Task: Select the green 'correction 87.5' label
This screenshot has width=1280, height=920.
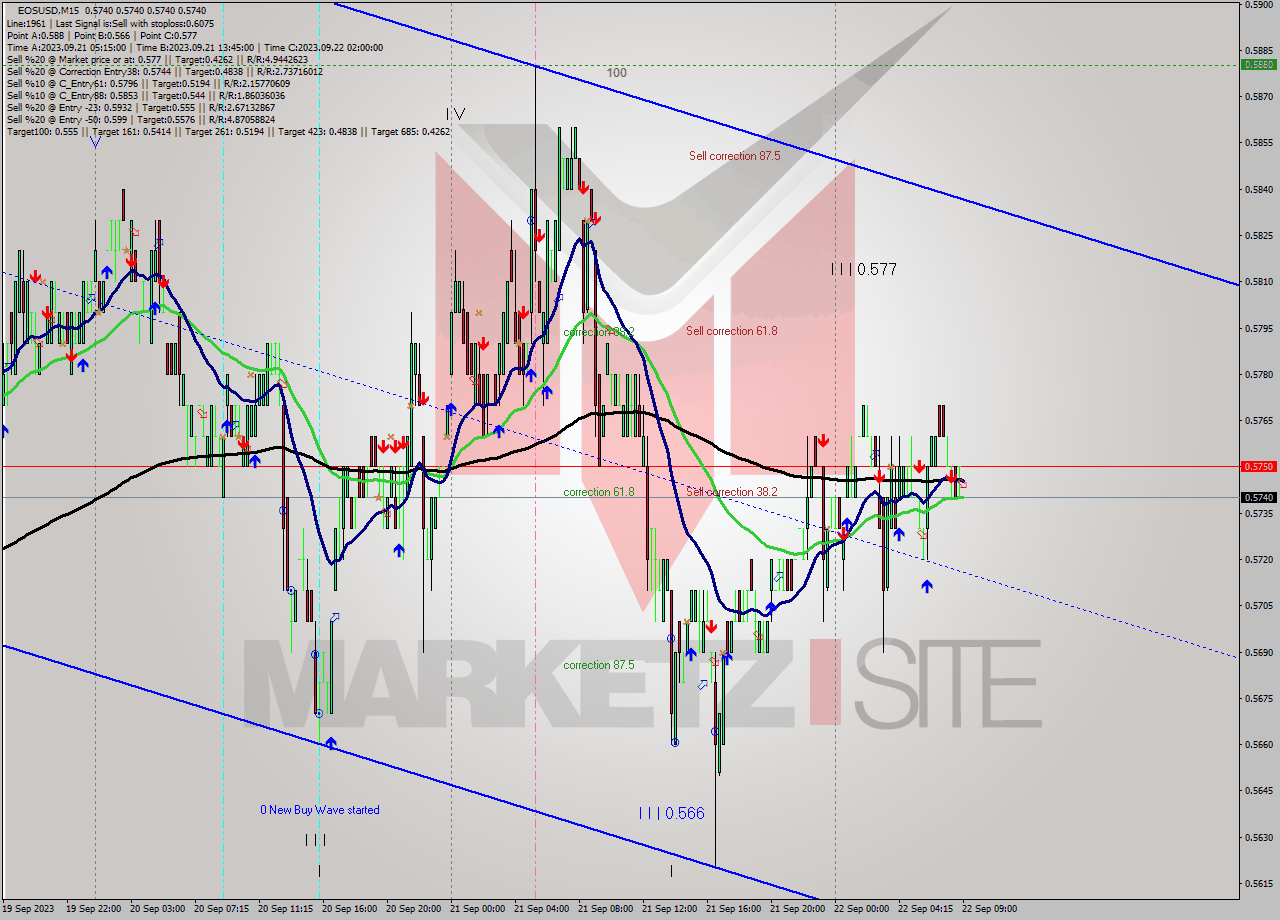Action: (599, 665)
